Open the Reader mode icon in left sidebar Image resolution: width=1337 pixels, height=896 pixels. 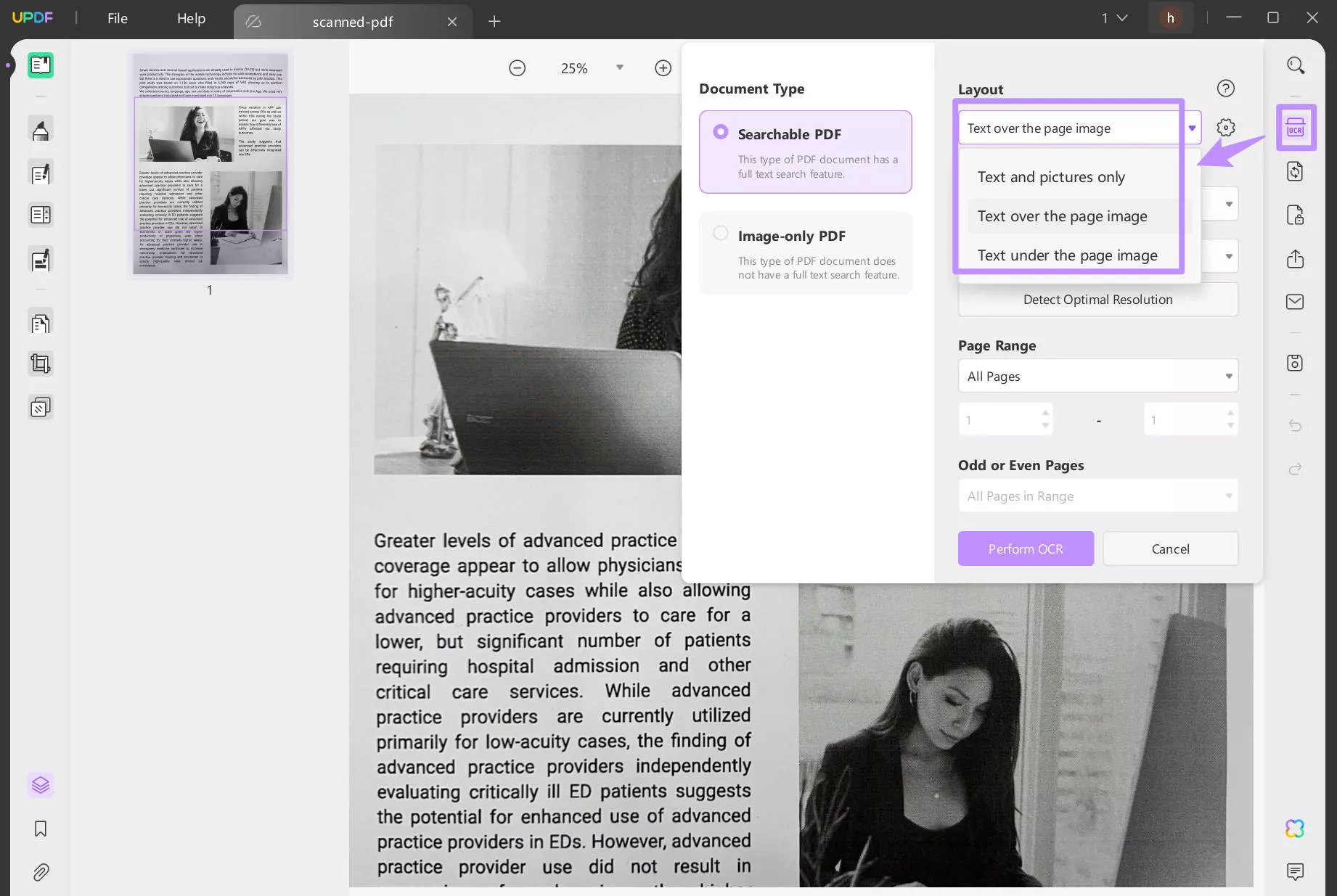tap(41, 65)
